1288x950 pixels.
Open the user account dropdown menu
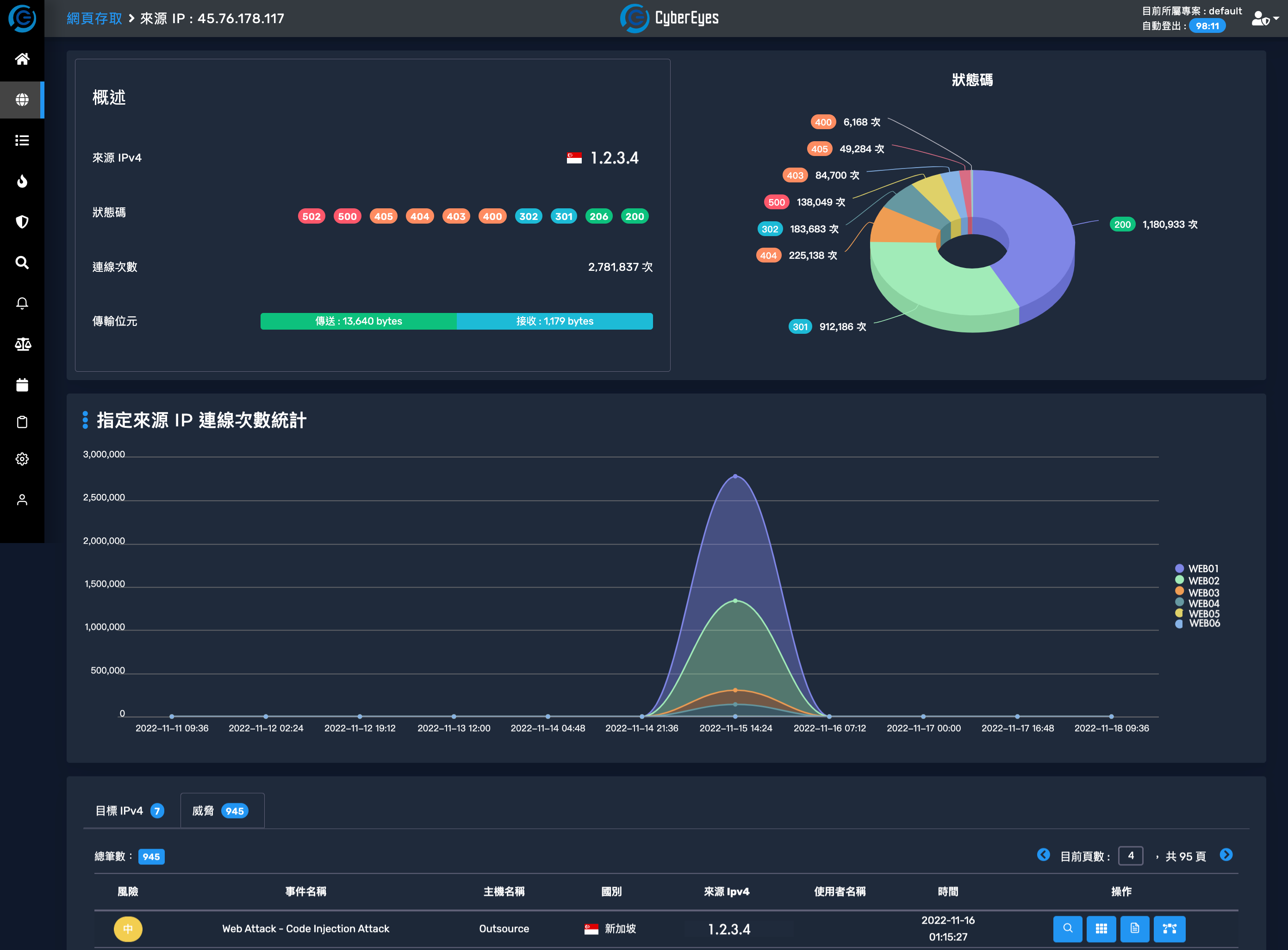1264,19
